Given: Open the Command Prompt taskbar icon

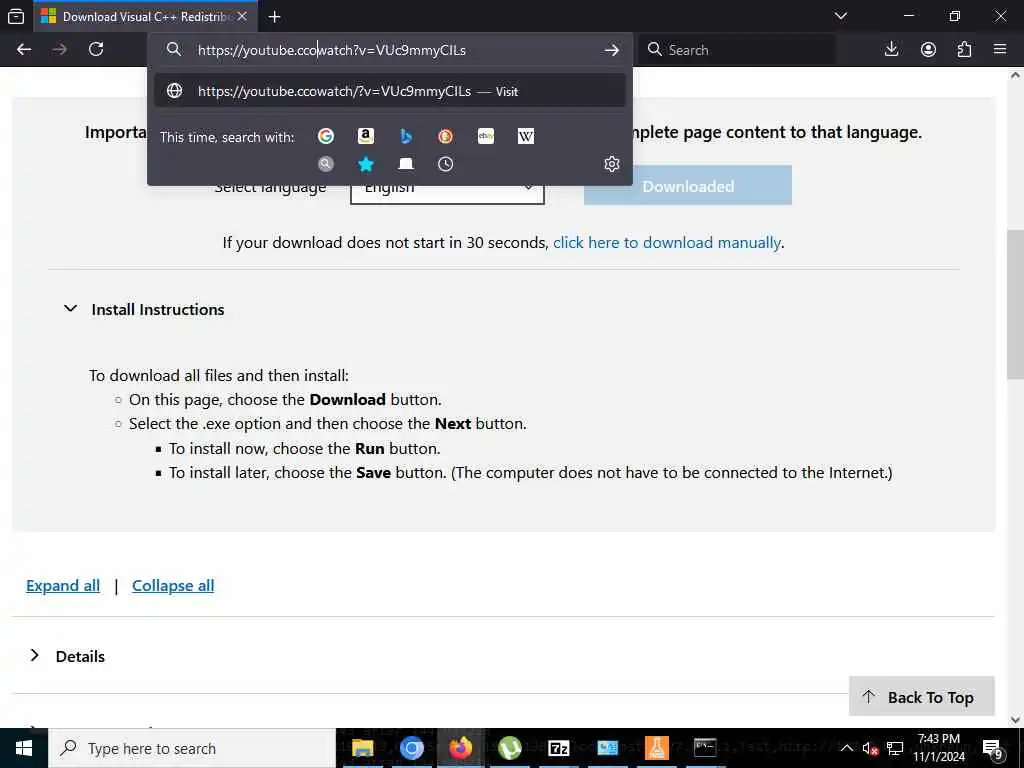Looking at the screenshot, I should click(705, 748).
